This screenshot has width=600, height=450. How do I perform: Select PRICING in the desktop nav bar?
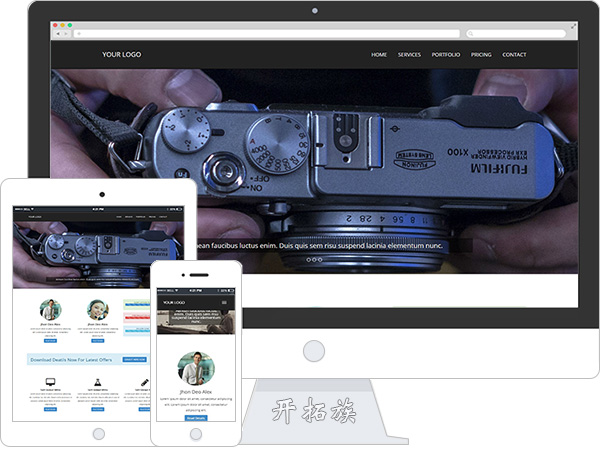(x=481, y=55)
